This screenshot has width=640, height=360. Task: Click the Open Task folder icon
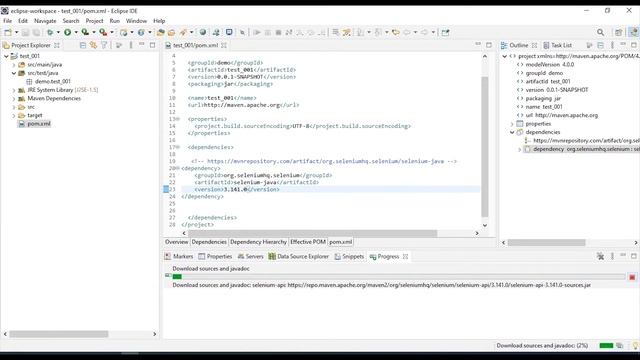point(171,32)
